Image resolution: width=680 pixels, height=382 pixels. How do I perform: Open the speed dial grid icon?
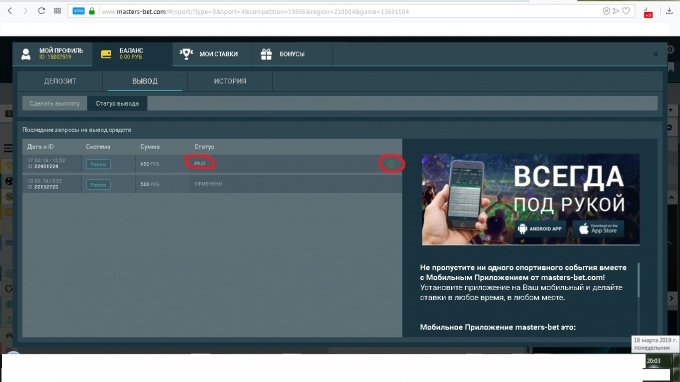57,11
